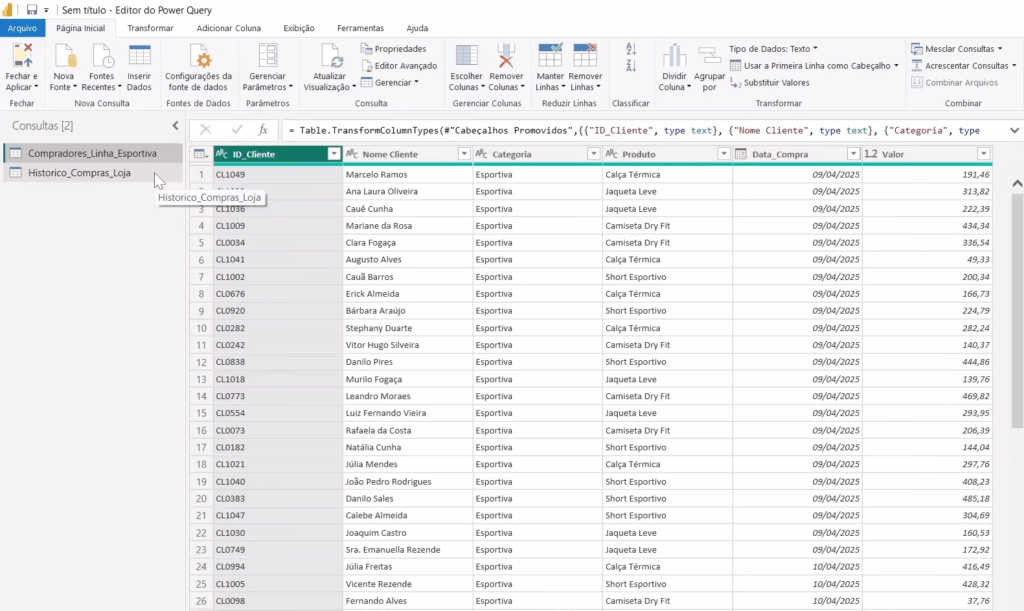Viewport: 1024px width, 611px height.
Task: Sort ascending with the A-Z icon
Action: point(631,49)
